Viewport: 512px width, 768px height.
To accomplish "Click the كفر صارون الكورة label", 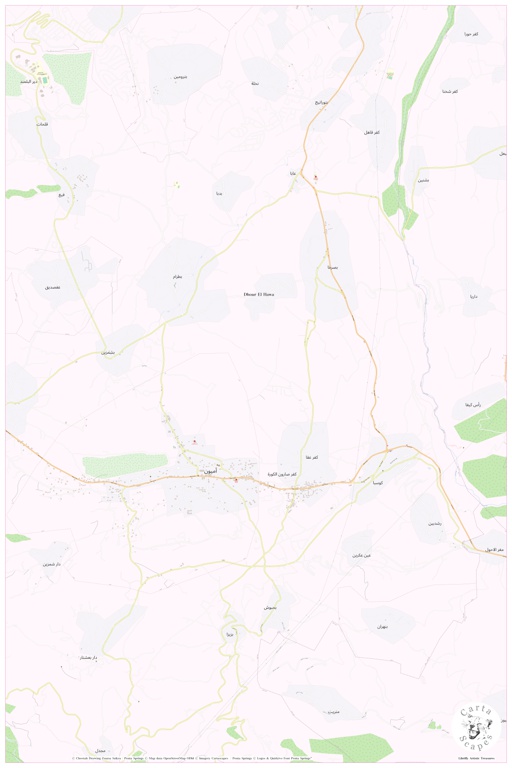I will tap(282, 475).
